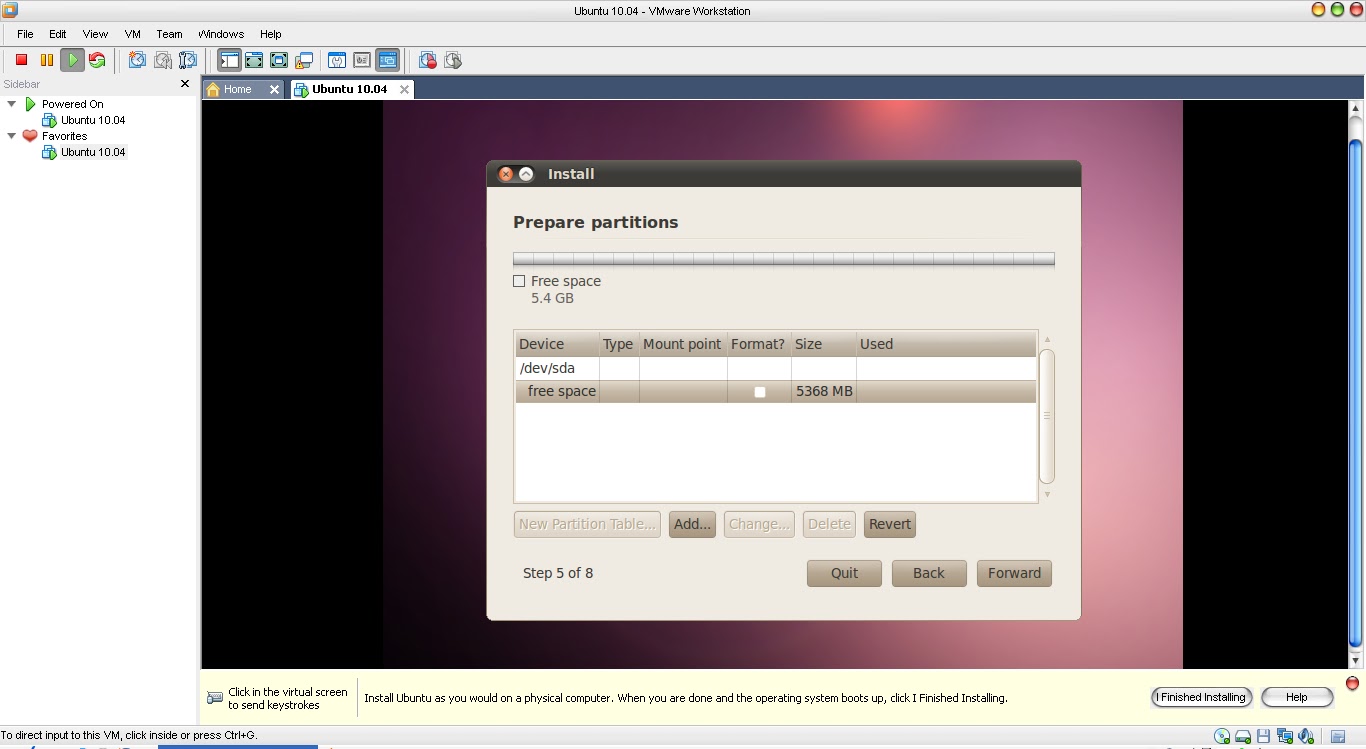The height and width of the screenshot is (749, 1366).
Task: Click the green Power On toolbar icon
Action: [72, 60]
